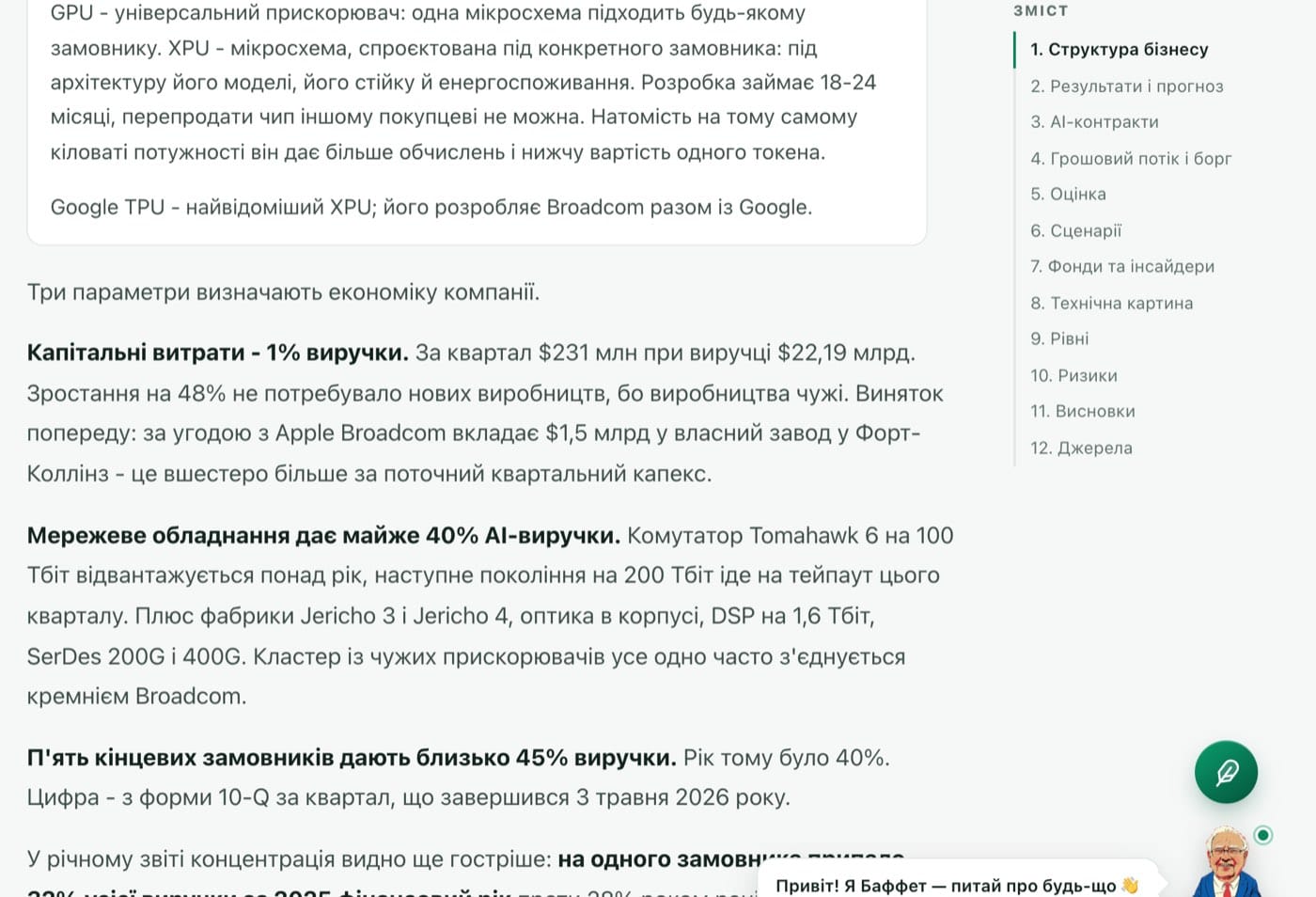Image resolution: width=1316 pixels, height=897 pixels.
Task: Click the line beginning 'SerDes 200G і 400G'
Action: pos(466,656)
